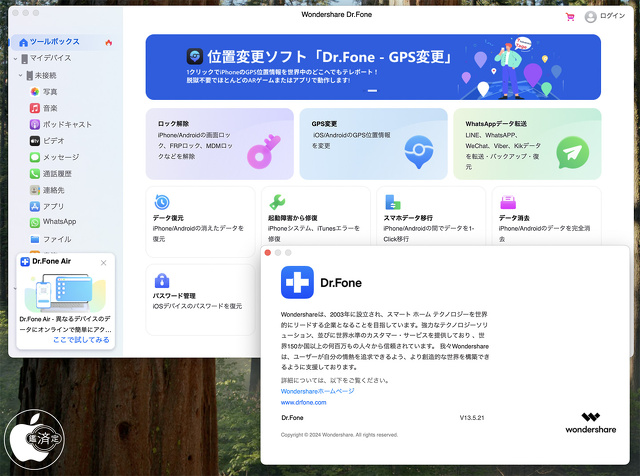
Task: Select マイデバイス label in sidebar
Action: (x=51, y=58)
